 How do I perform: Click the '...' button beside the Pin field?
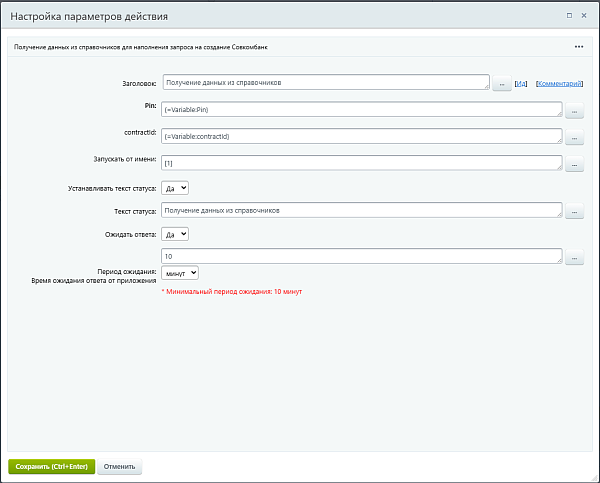click(x=574, y=111)
